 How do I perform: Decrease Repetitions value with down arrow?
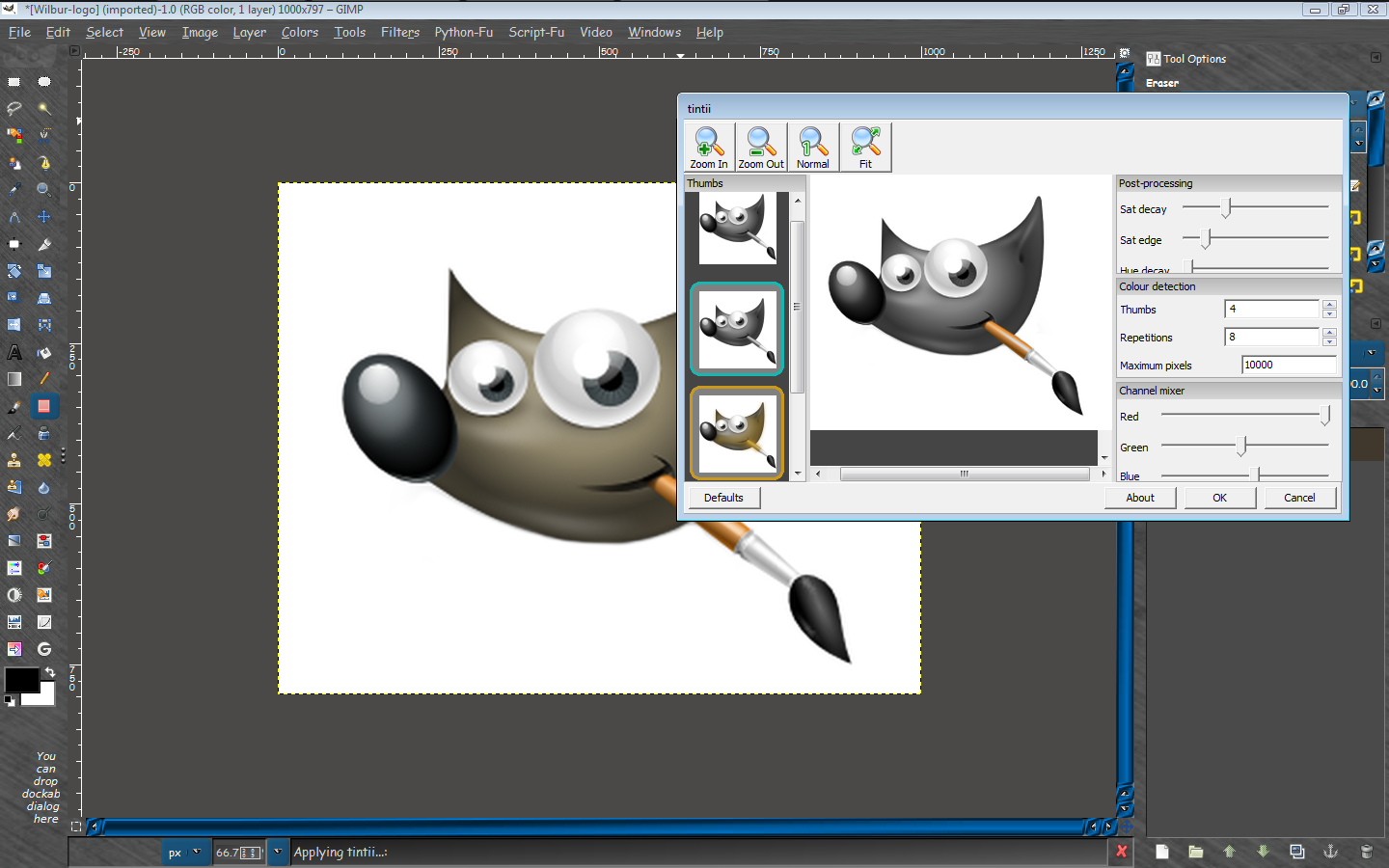coord(1329,341)
